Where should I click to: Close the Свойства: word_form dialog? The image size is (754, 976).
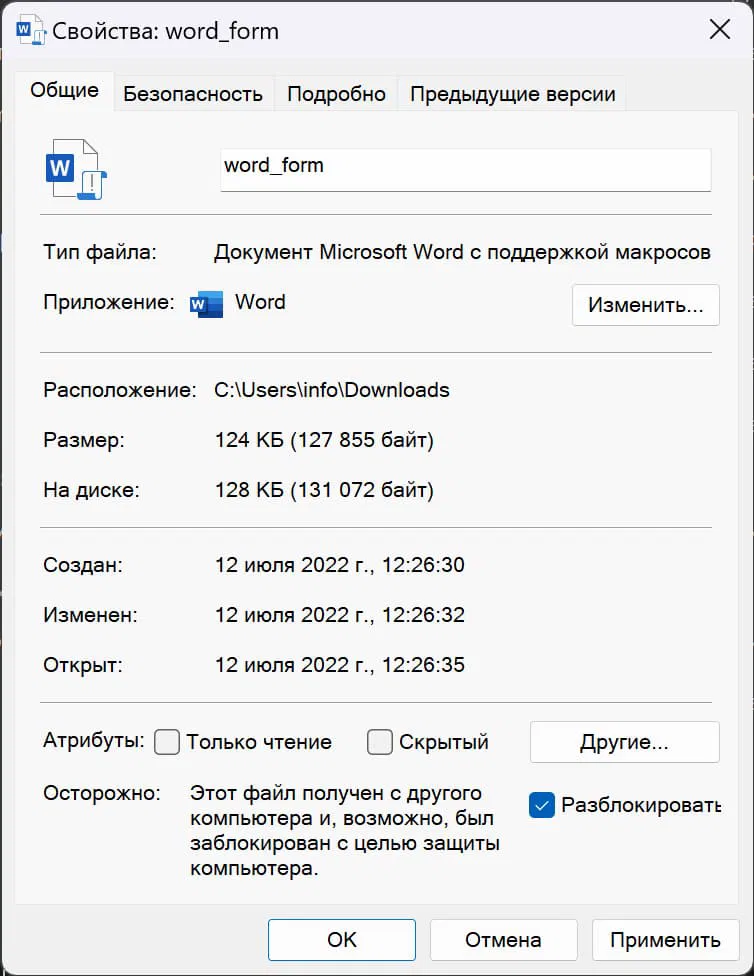pyautogui.click(x=719, y=30)
